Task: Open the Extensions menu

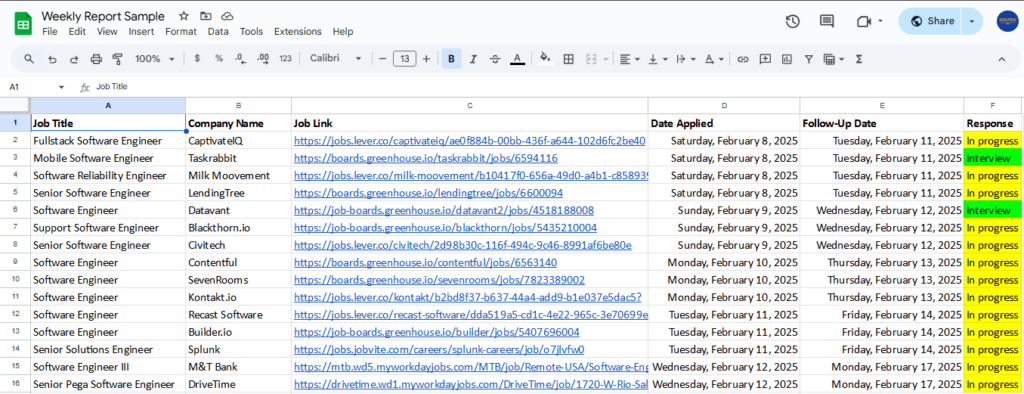Action: point(298,31)
